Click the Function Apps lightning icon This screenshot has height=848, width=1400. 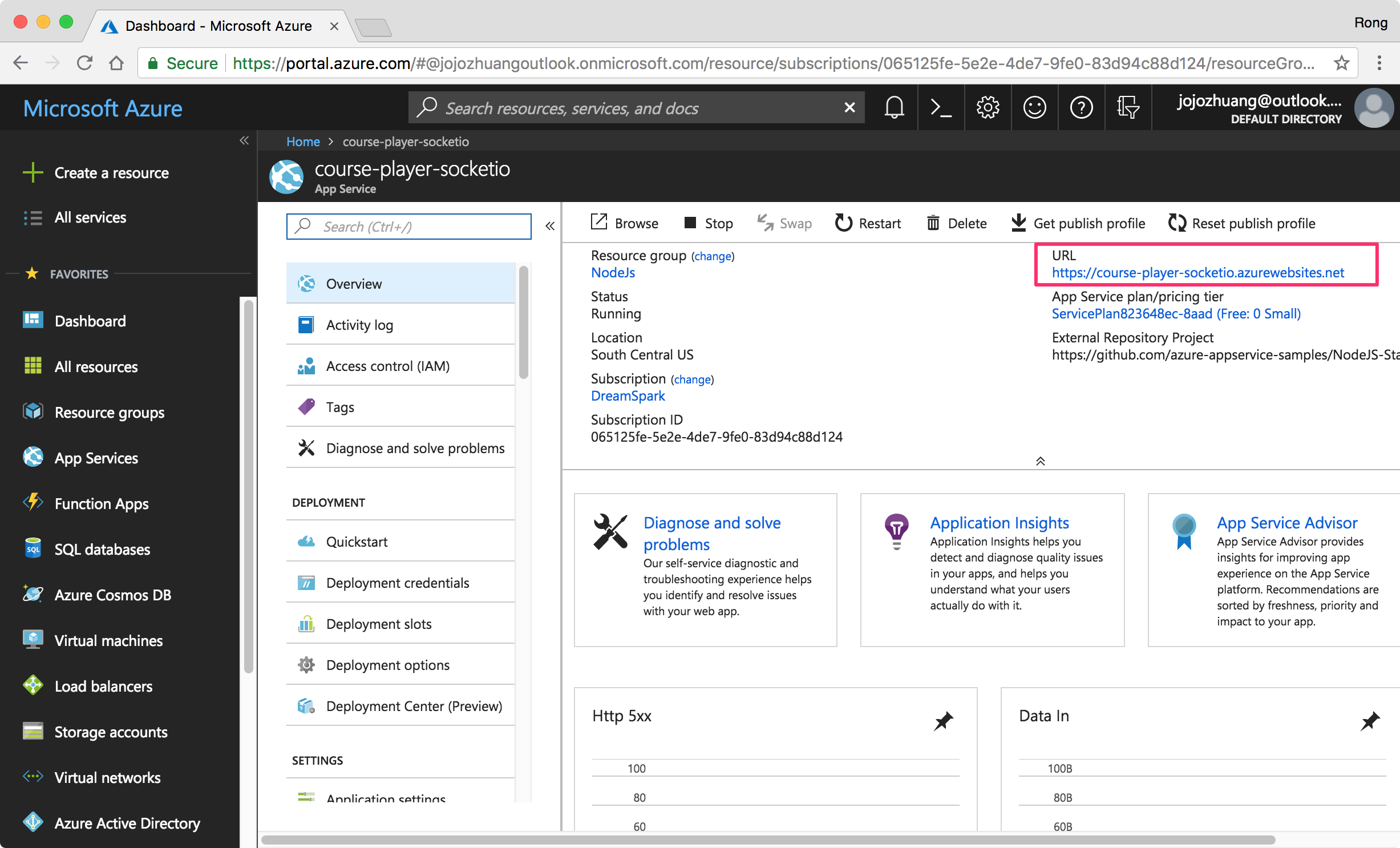coord(33,502)
